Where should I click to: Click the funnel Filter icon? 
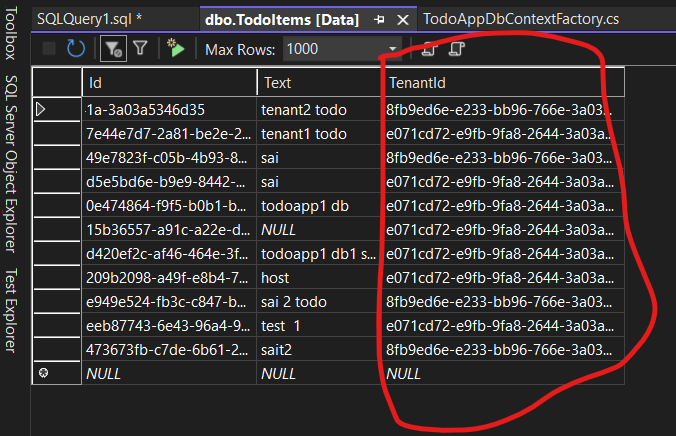[141, 48]
